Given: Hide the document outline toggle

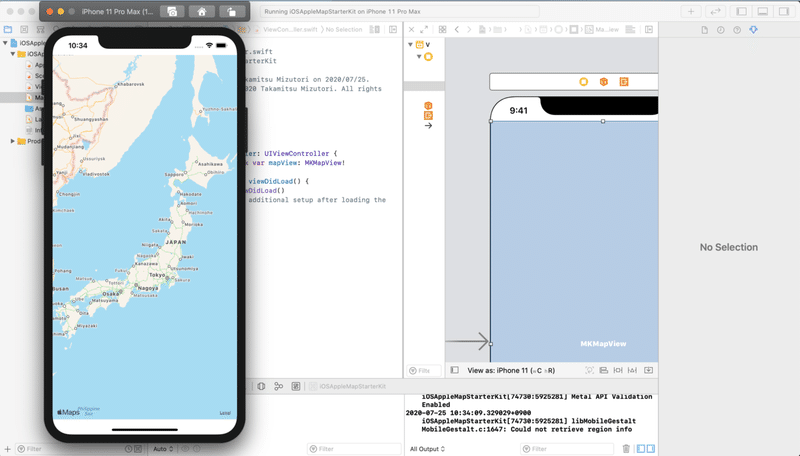Looking at the screenshot, I should coord(455,370).
